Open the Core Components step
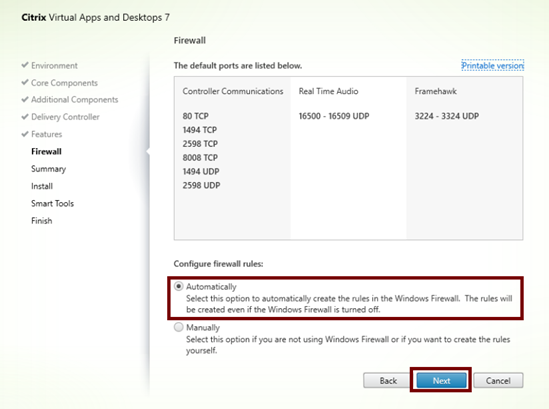549x409 pixels. coord(64,83)
